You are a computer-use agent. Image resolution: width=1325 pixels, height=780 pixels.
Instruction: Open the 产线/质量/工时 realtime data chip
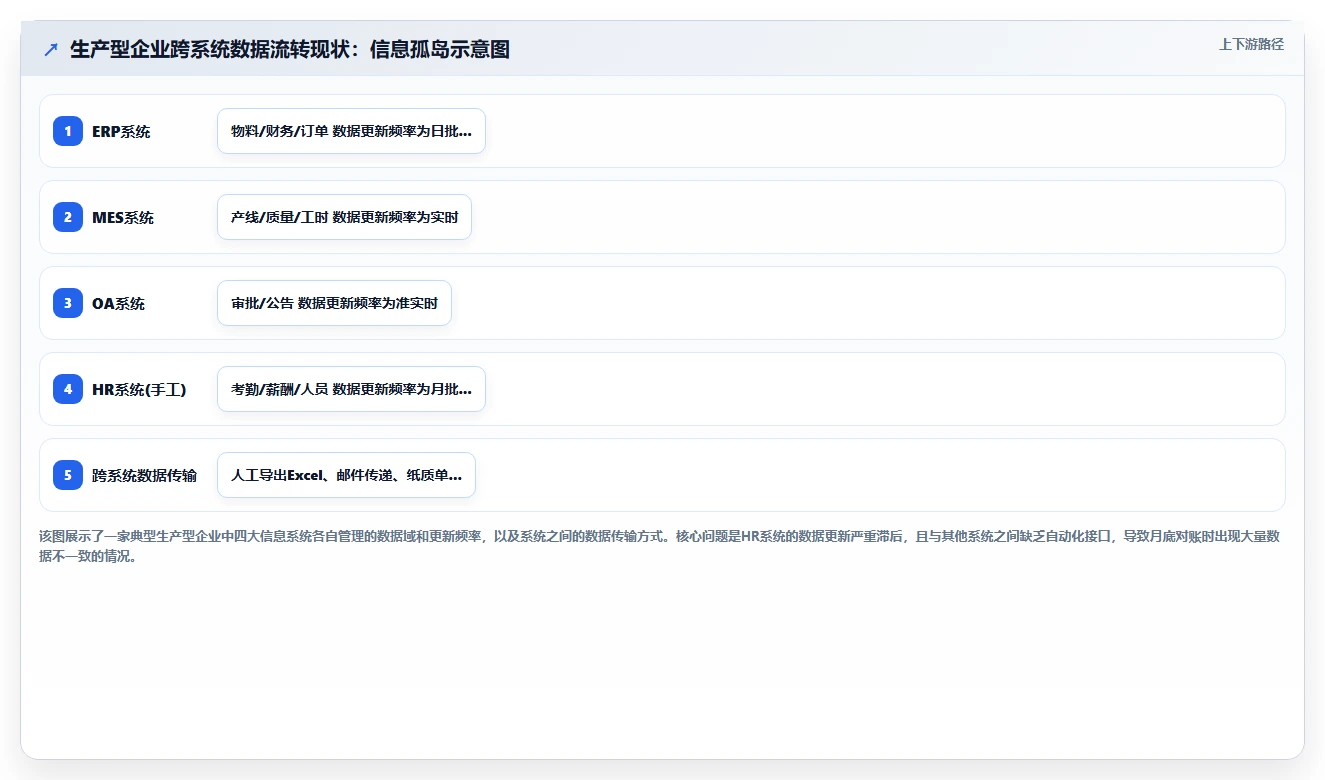[x=344, y=217]
